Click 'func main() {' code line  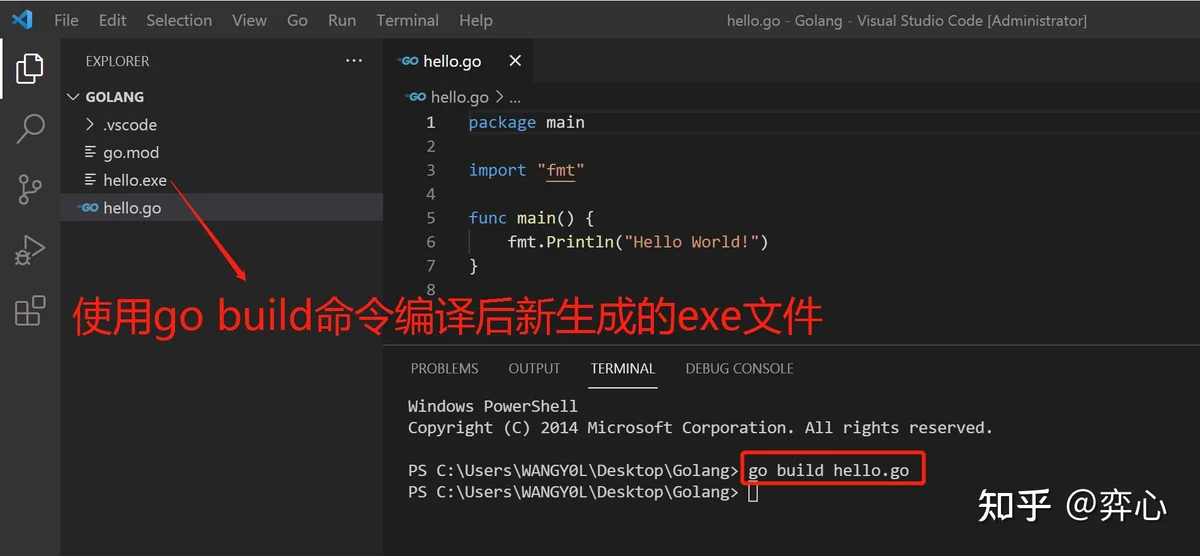tap(532, 218)
